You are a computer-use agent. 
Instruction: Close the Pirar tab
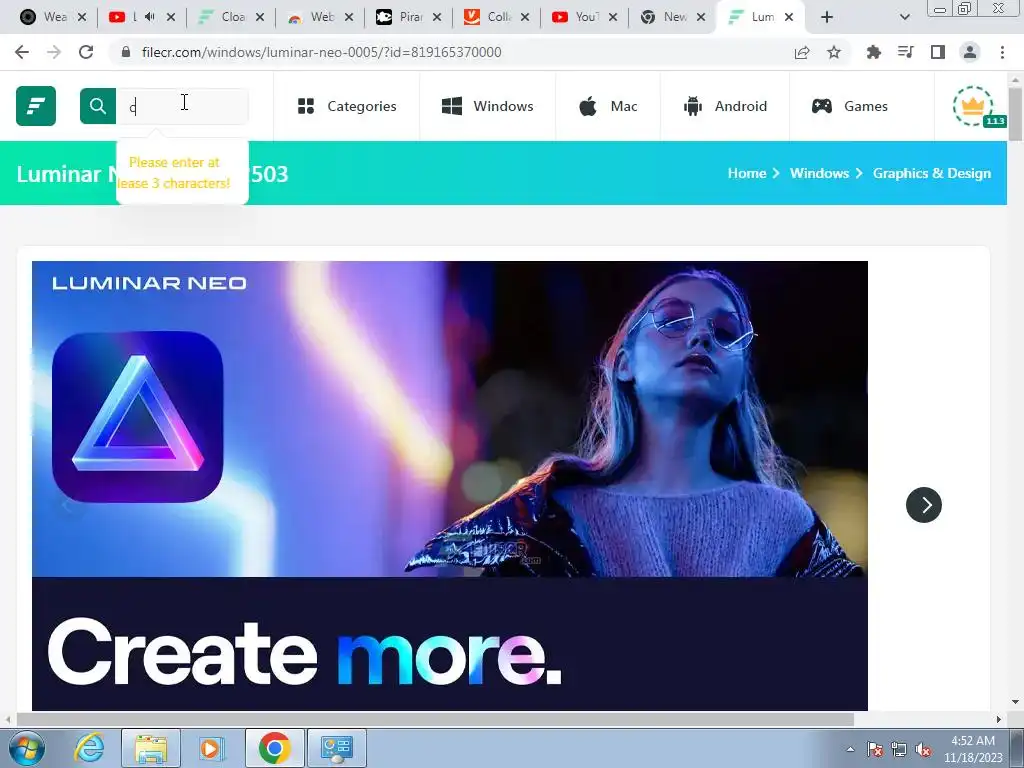click(x=437, y=17)
